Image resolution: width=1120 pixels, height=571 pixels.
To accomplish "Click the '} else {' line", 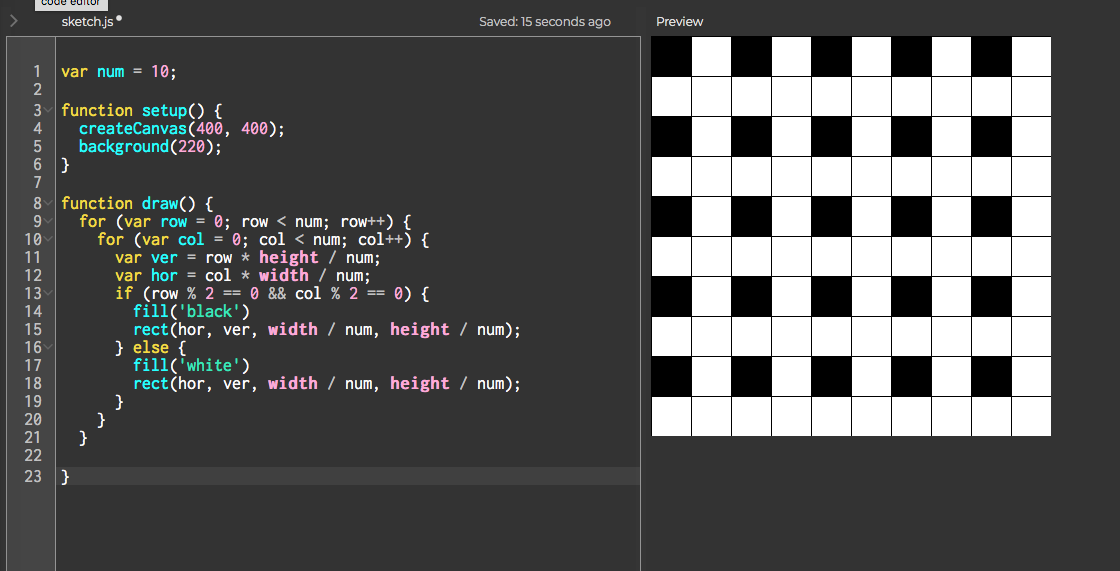I will coord(151,347).
